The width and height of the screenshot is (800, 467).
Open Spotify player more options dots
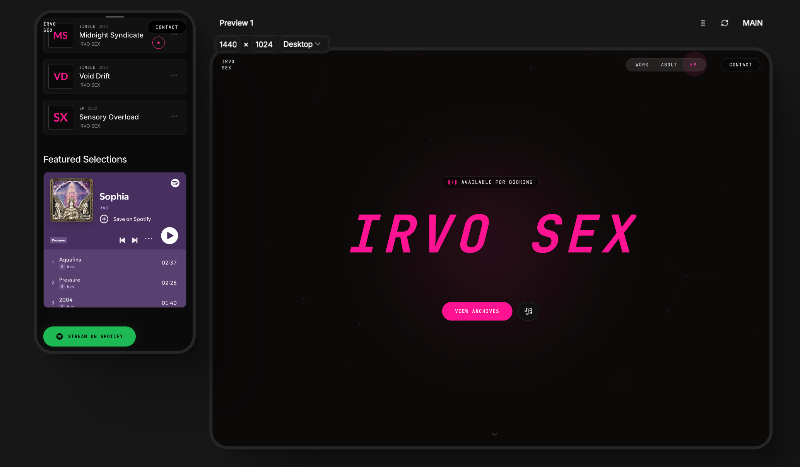[x=148, y=239]
